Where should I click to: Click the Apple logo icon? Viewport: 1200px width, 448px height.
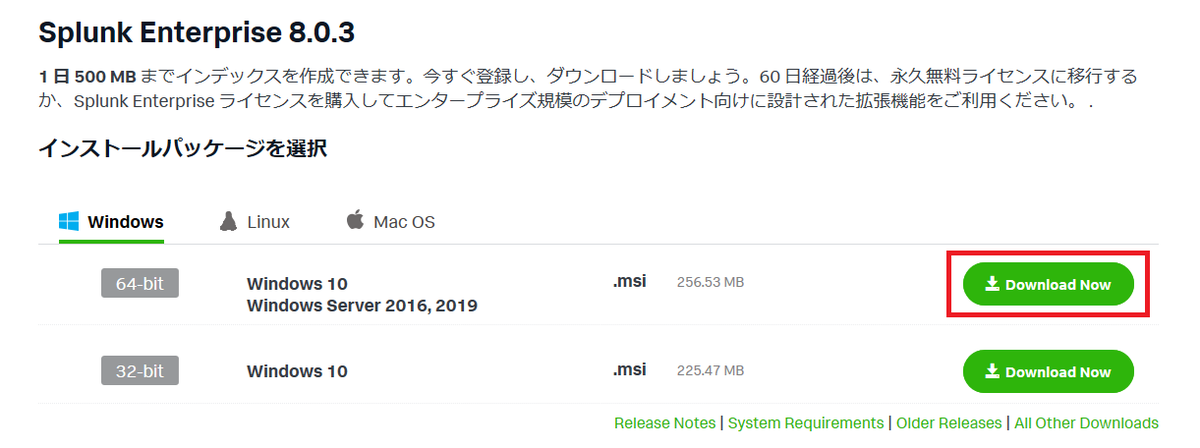point(355,220)
